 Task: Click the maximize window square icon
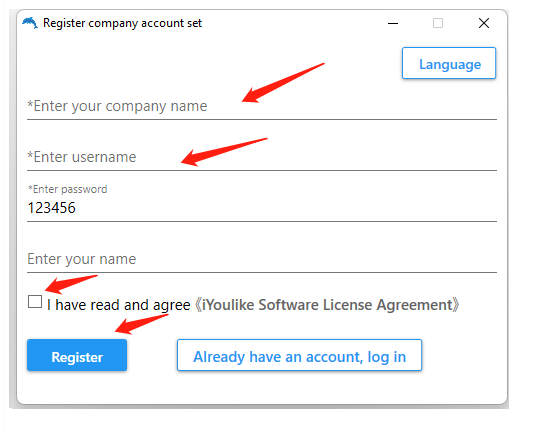[x=438, y=23]
